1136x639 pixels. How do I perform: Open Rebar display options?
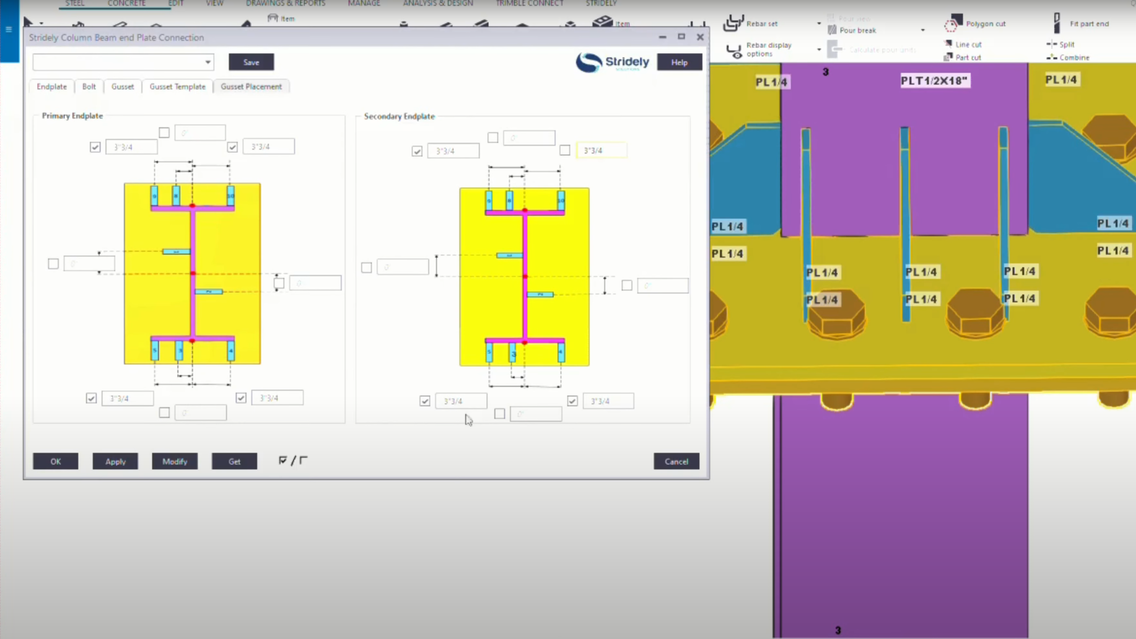click(768, 49)
